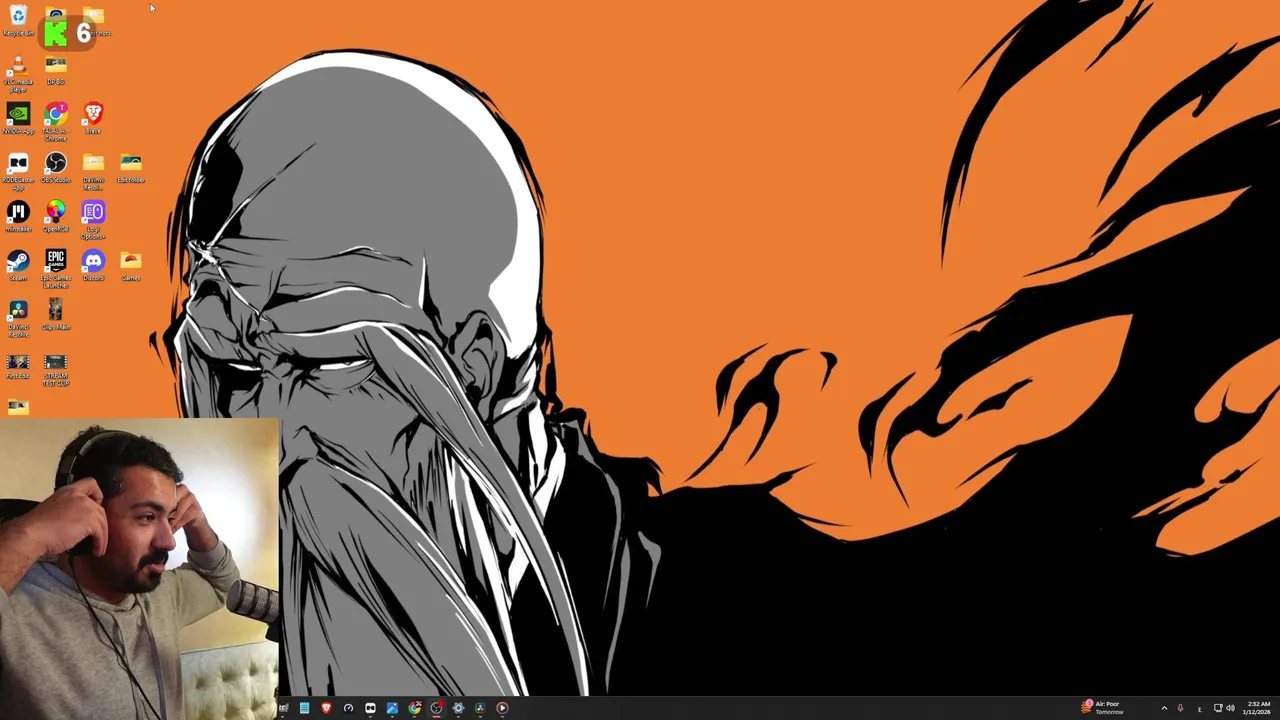Click the microphone tray icon
This screenshot has height=720, width=1280.
[x=1180, y=708]
